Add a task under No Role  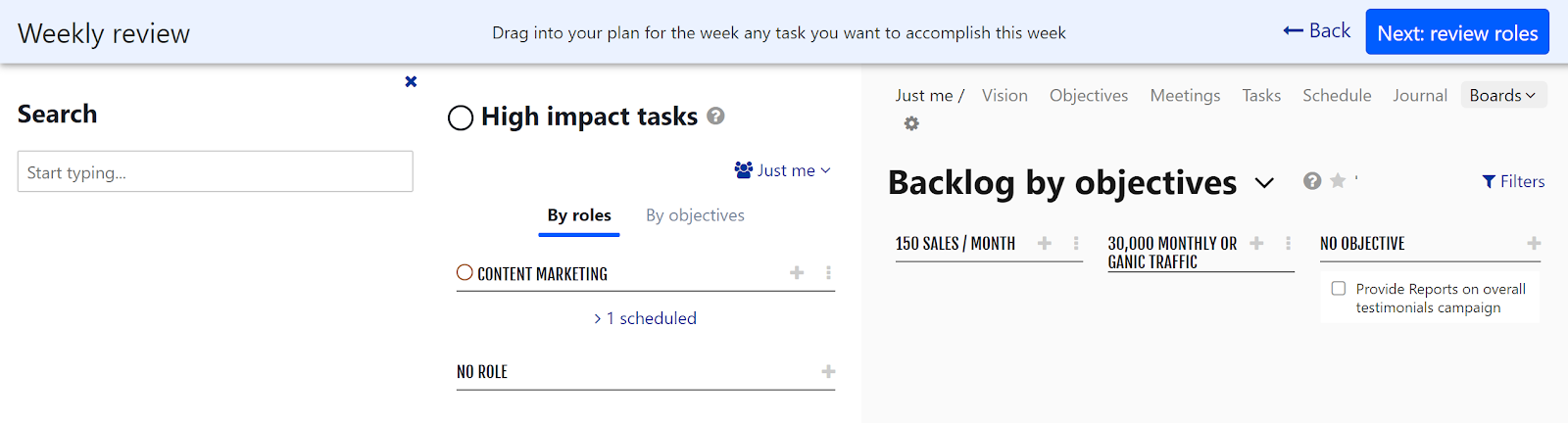pos(828,371)
